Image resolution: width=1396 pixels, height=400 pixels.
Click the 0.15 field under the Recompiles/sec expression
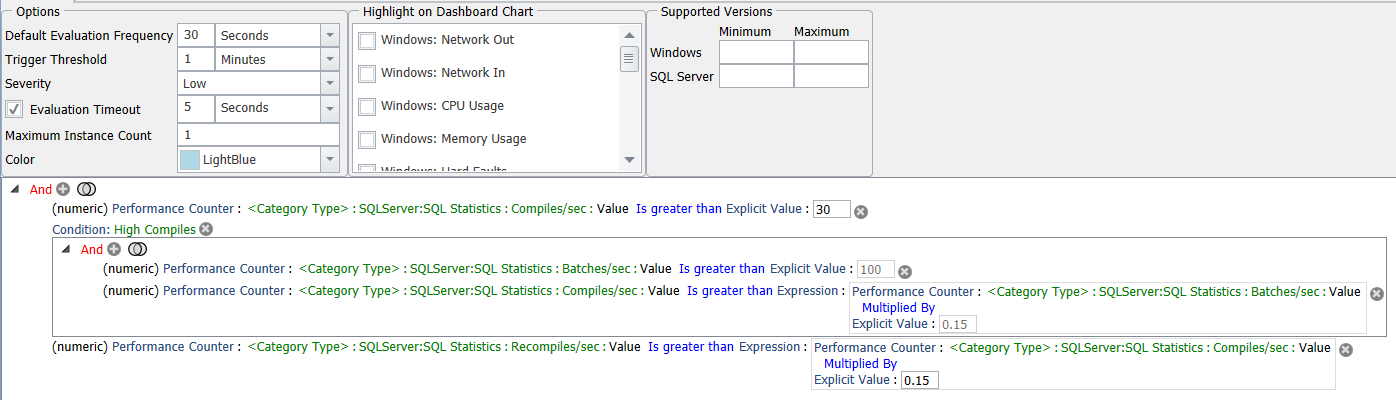click(920, 380)
